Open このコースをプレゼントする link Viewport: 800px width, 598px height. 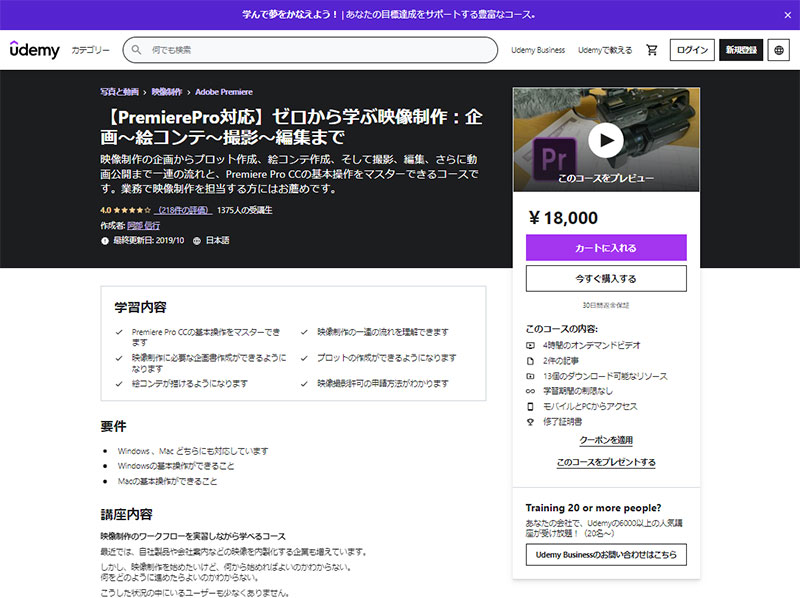coord(606,462)
